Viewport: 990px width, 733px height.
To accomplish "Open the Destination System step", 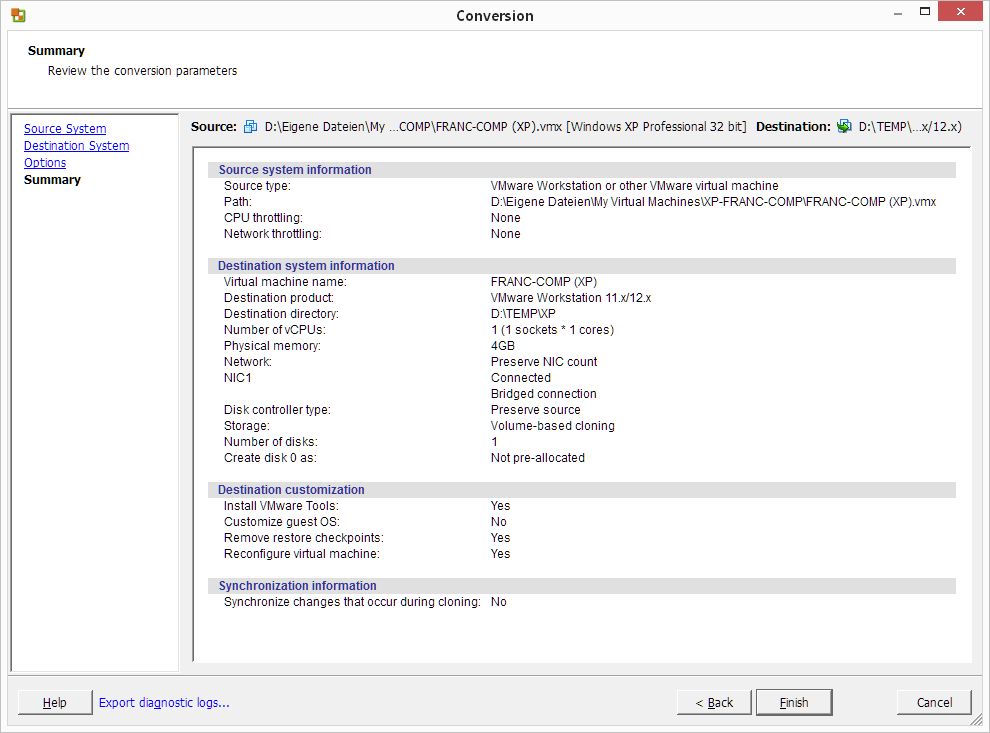I will (76, 146).
